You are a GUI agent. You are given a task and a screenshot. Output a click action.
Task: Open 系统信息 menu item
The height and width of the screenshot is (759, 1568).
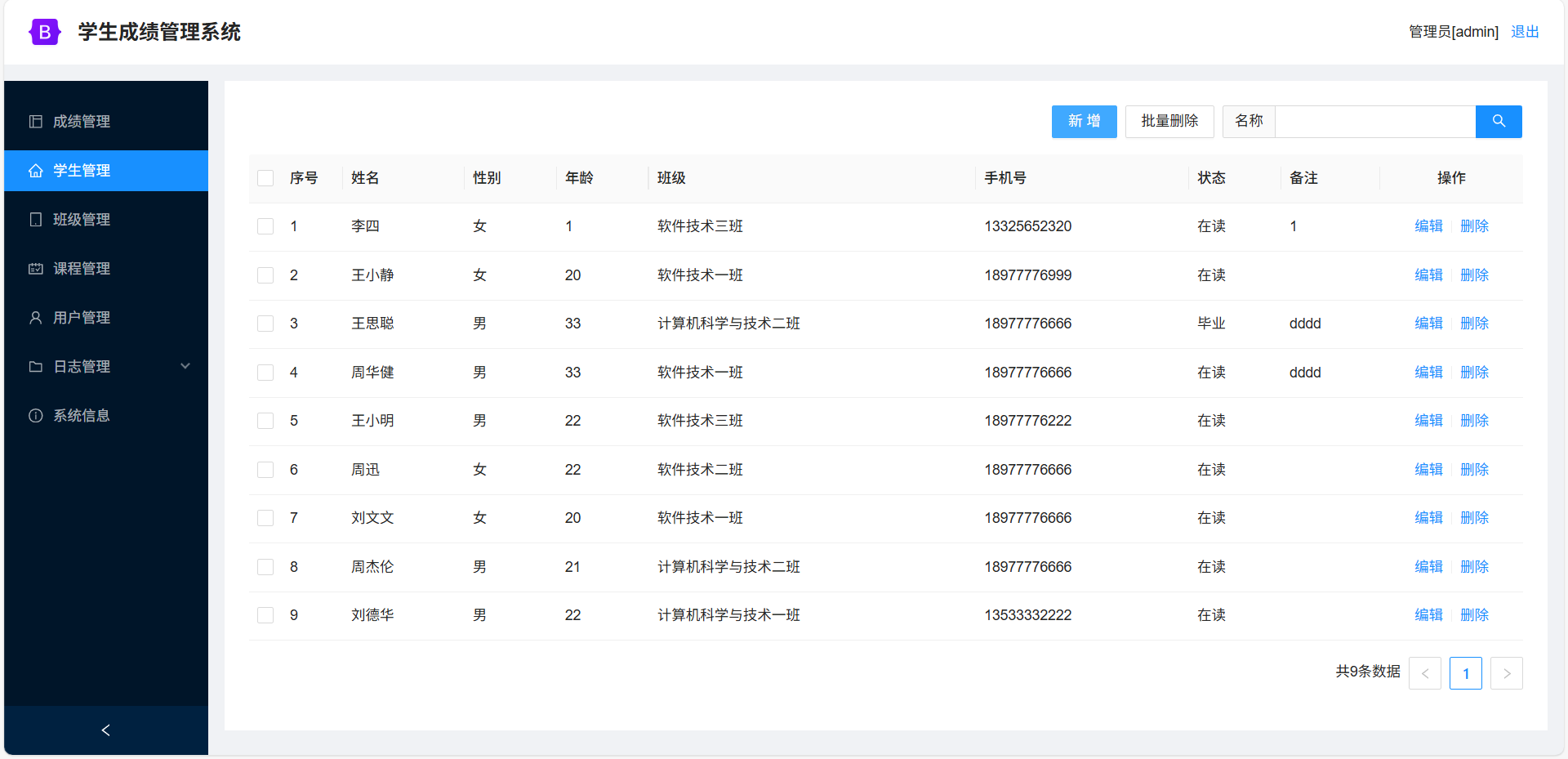(x=106, y=415)
